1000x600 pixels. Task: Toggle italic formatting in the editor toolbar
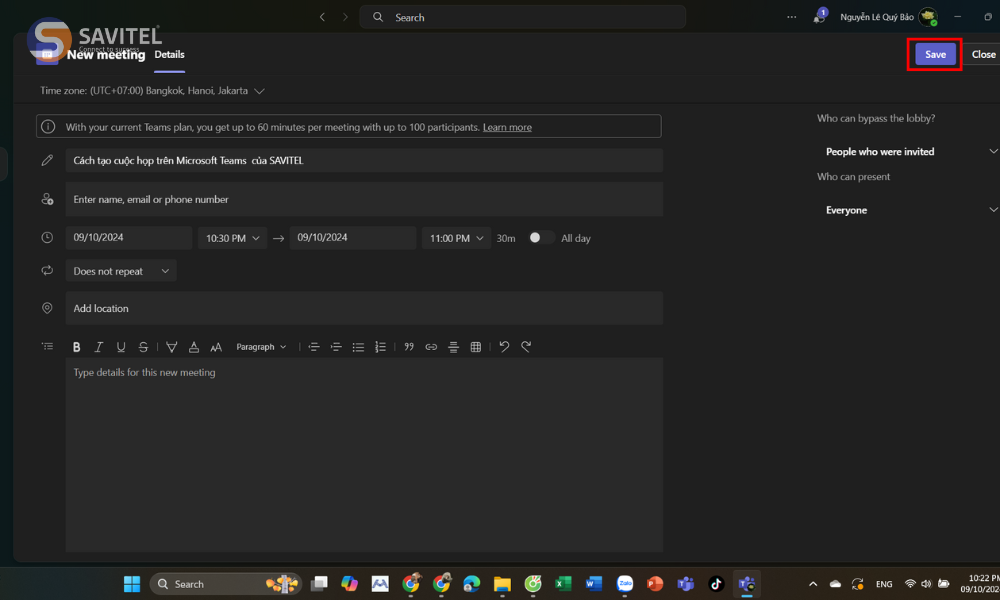tap(98, 347)
